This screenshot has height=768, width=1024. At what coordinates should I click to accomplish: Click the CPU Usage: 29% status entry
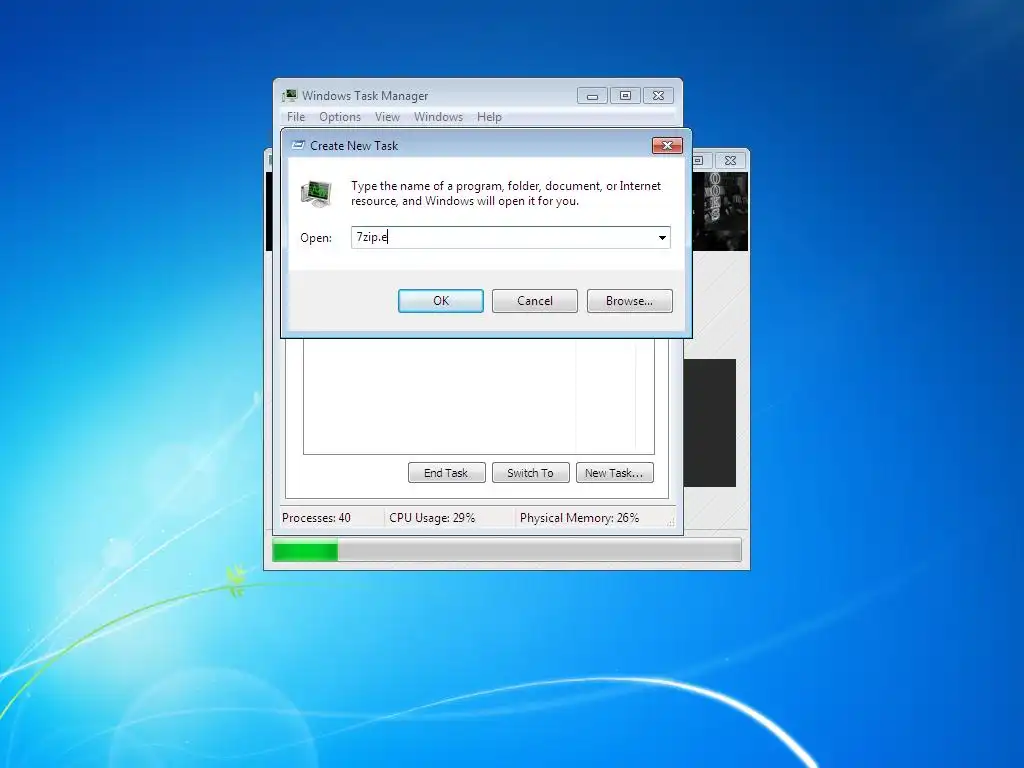coord(432,518)
